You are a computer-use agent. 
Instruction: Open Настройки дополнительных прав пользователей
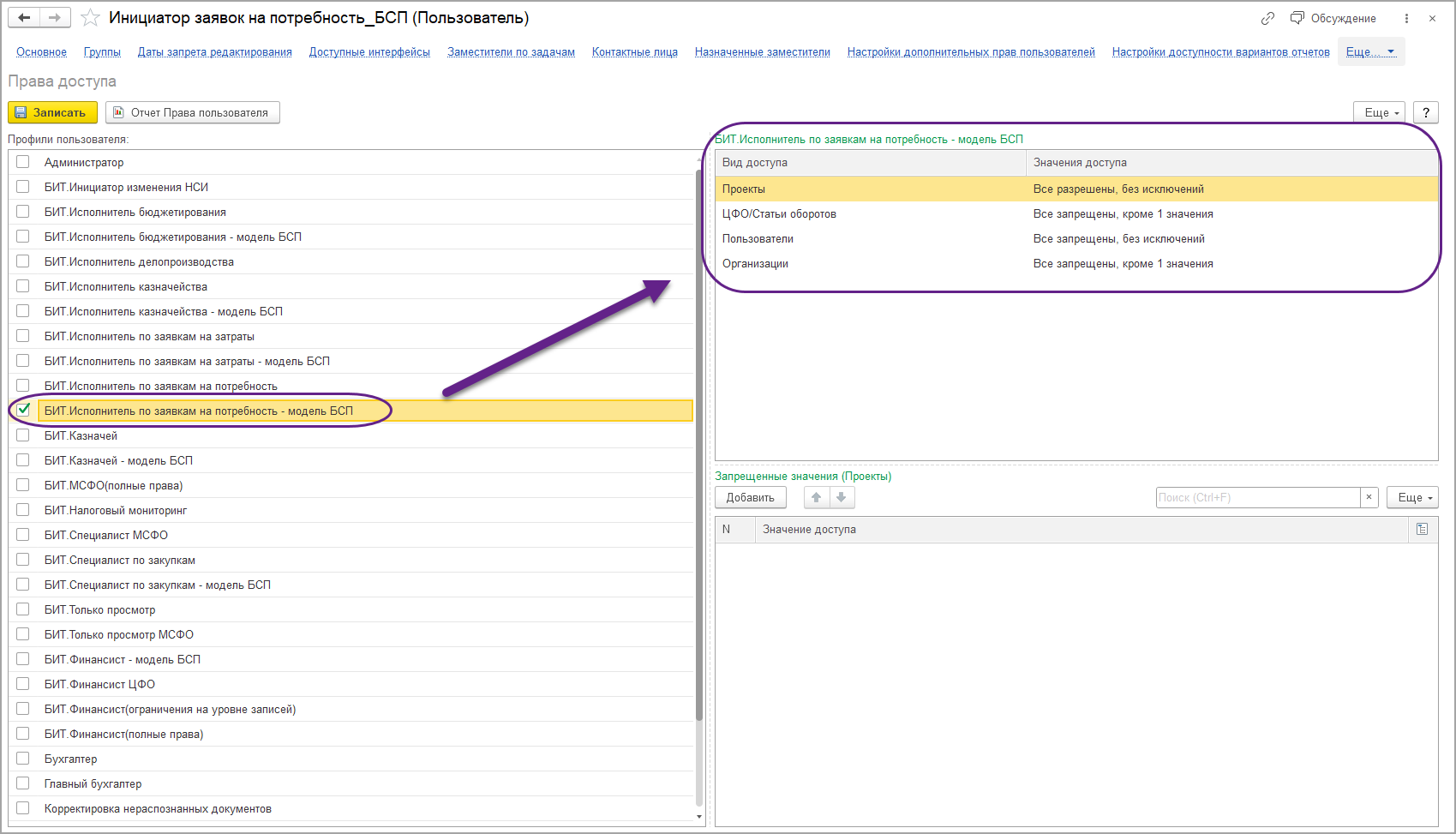pyautogui.click(x=971, y=51)
